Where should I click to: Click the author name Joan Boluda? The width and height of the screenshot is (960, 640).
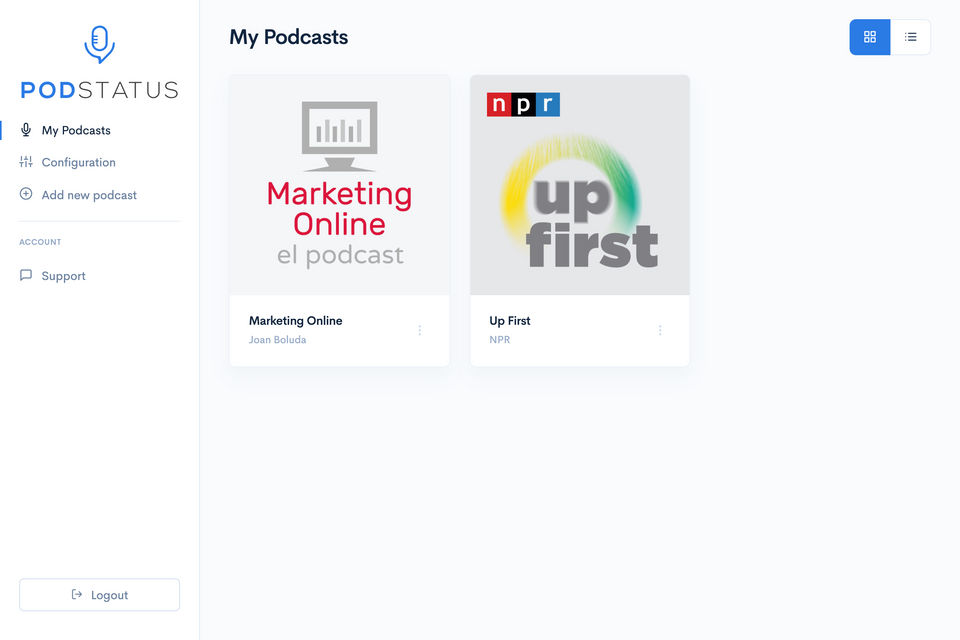(277, 340)
